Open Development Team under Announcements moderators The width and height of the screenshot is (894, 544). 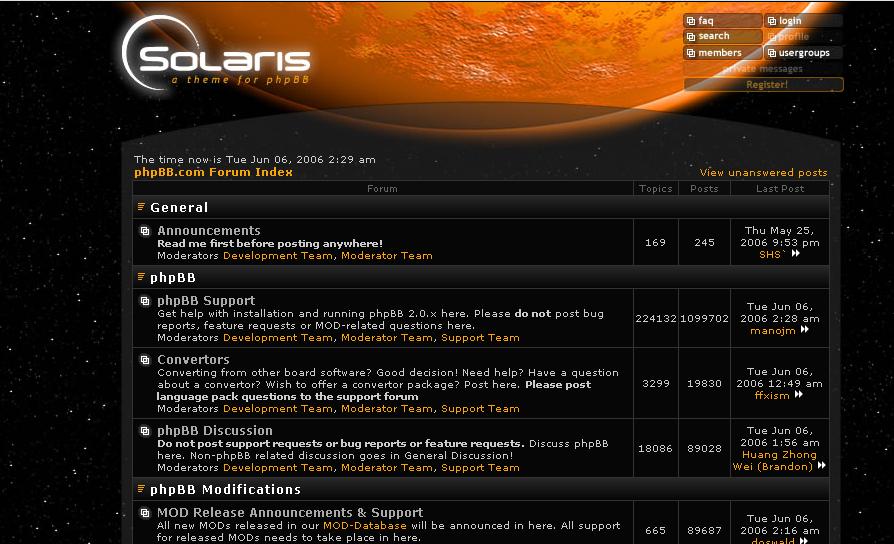278,255
